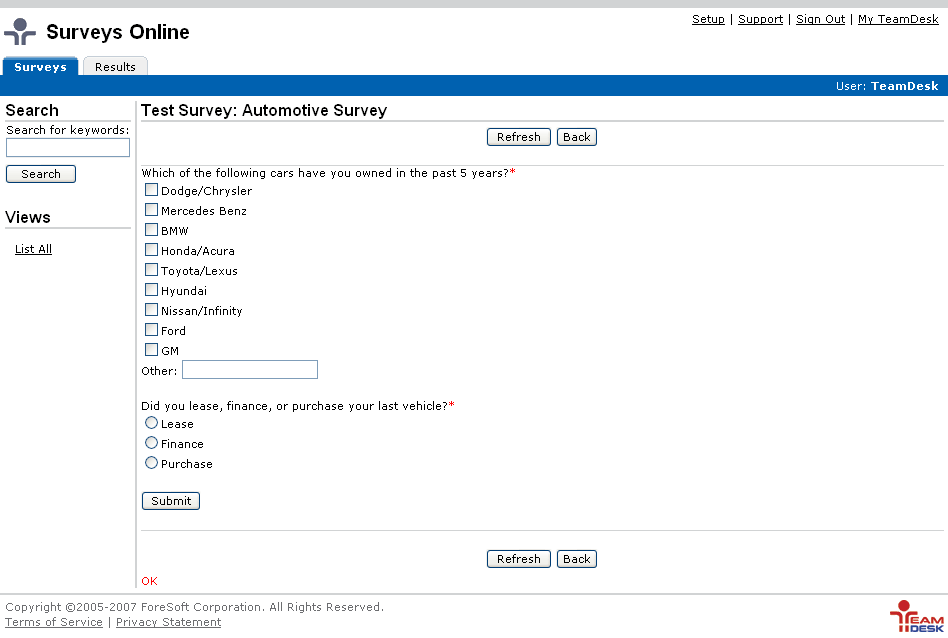
Task: Focus the Other car text field
Action: point(249,370)
